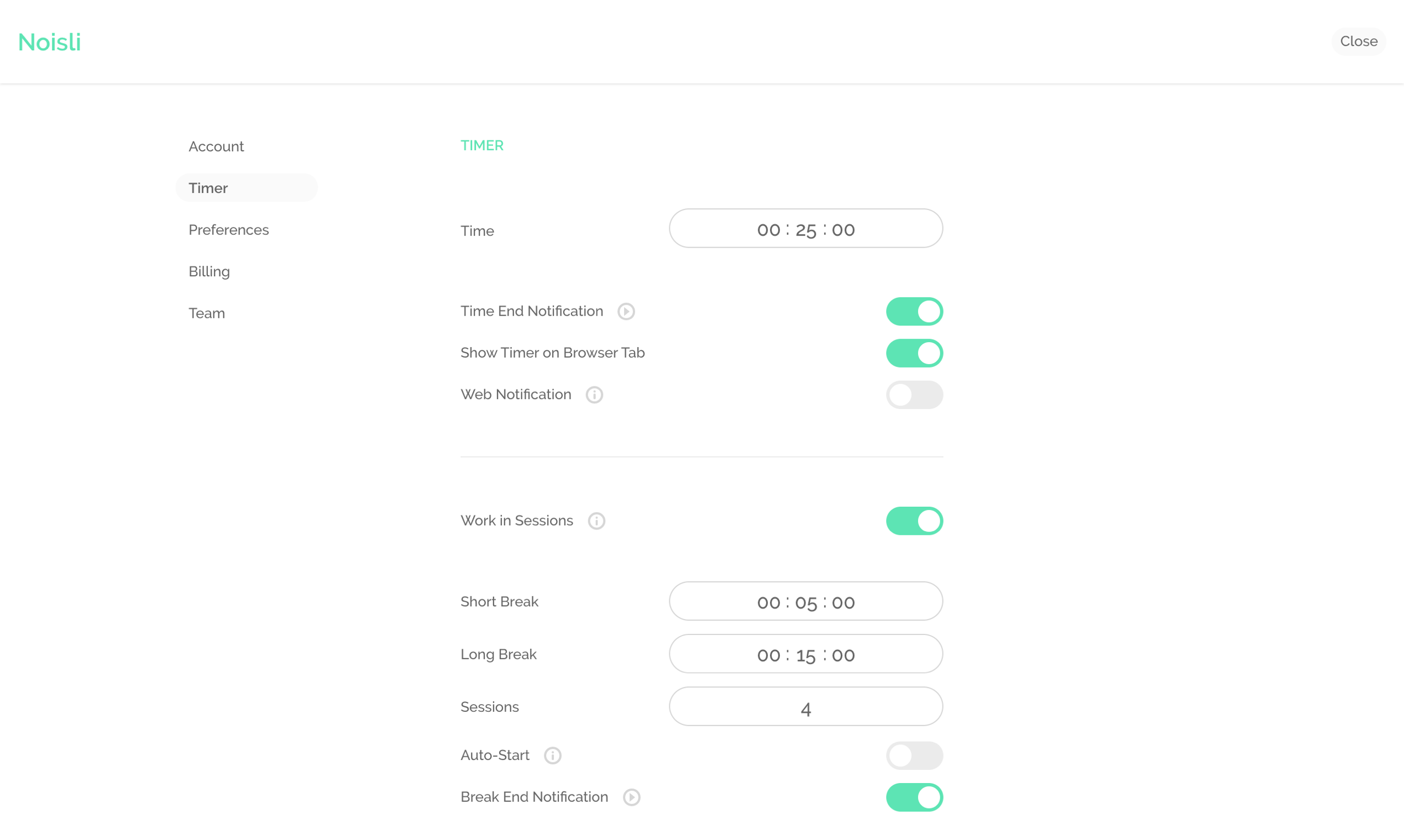1404x840 pixels.
Task: Enable the Auto-Start toggle
Action: click(x=914, y=755)
